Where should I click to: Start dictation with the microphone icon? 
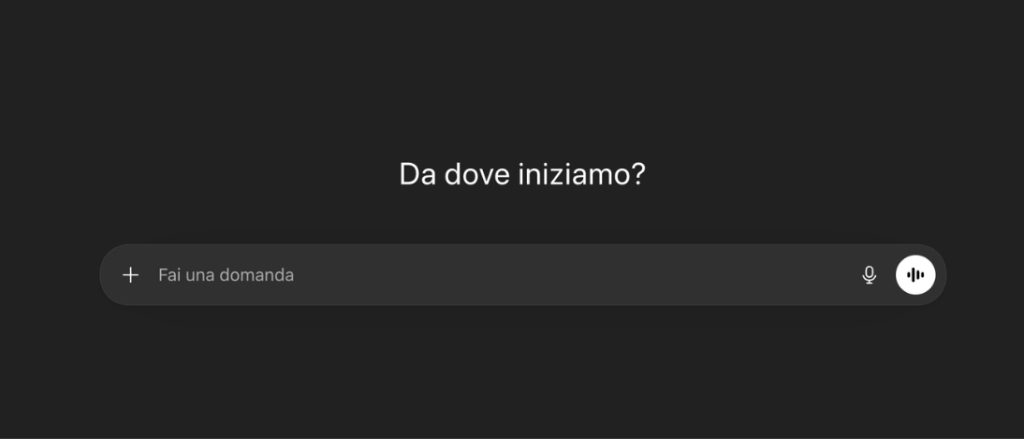point(869,275)
